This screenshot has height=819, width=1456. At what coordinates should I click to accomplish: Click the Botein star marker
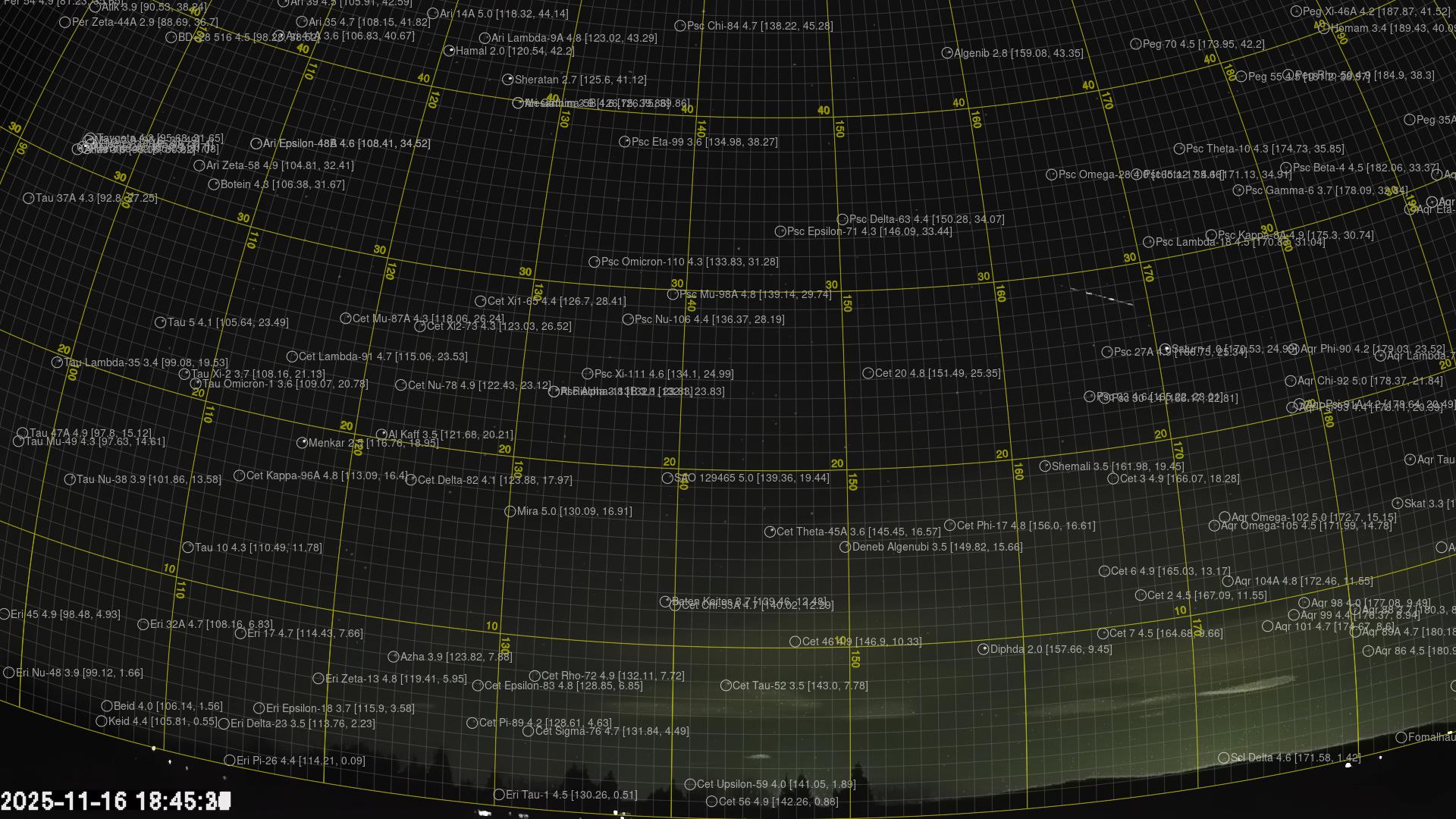(x=214, y=184)
